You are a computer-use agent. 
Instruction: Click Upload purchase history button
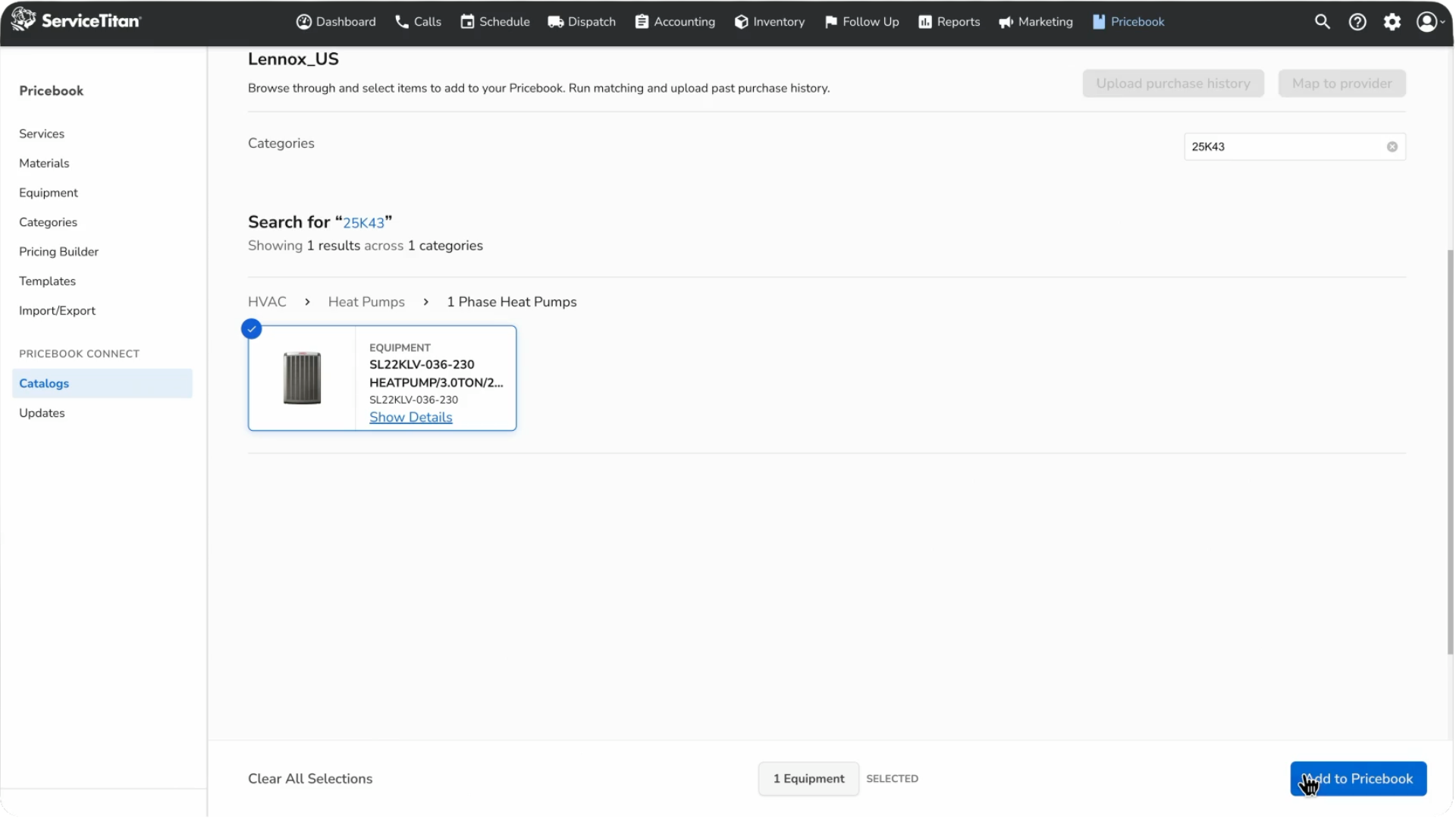pos(1173,83)
